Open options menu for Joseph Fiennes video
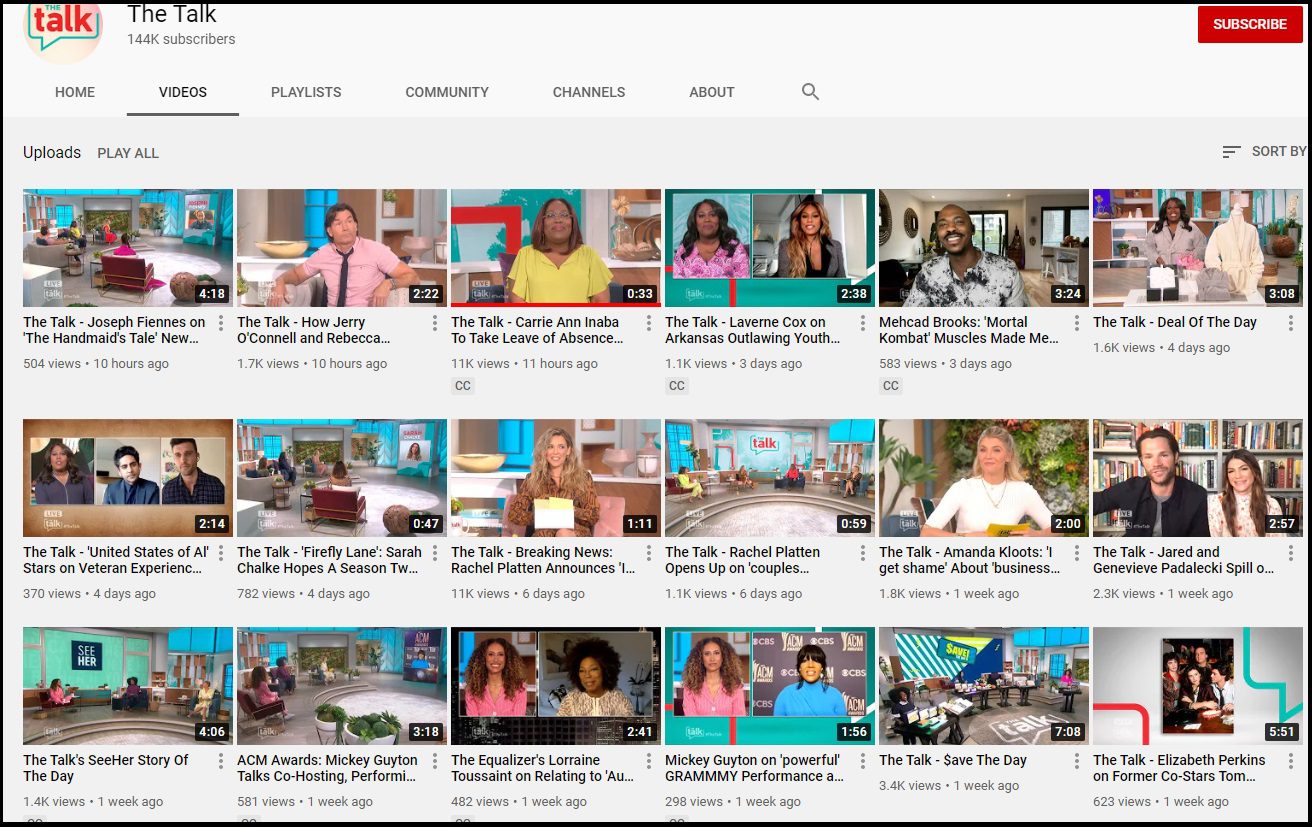Screen dimensions: 1312x827 pyautogui.click(x=221, y=323)
